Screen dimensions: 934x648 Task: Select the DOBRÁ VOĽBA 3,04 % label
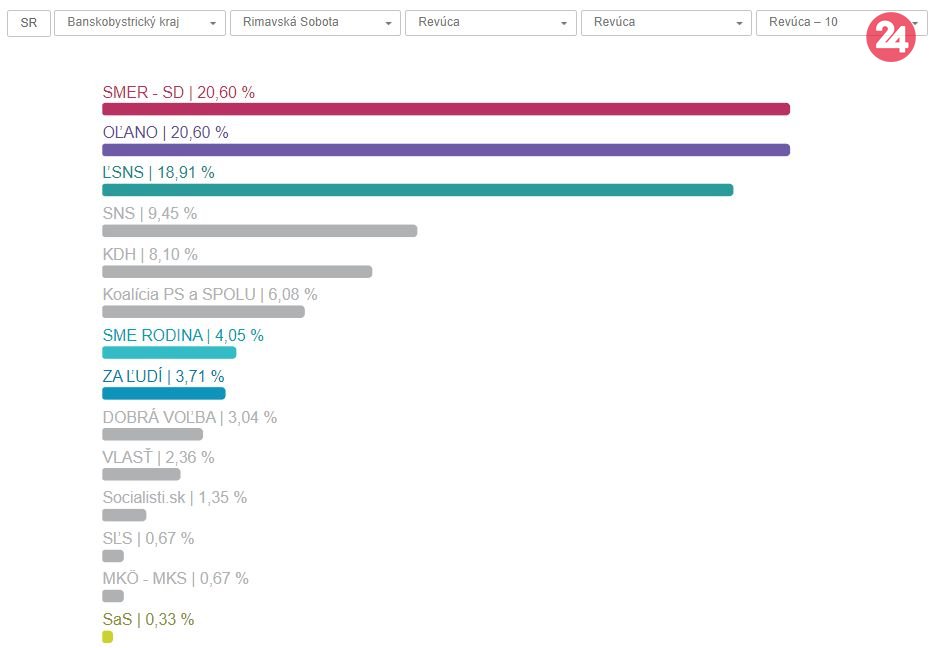coord(189,417)
